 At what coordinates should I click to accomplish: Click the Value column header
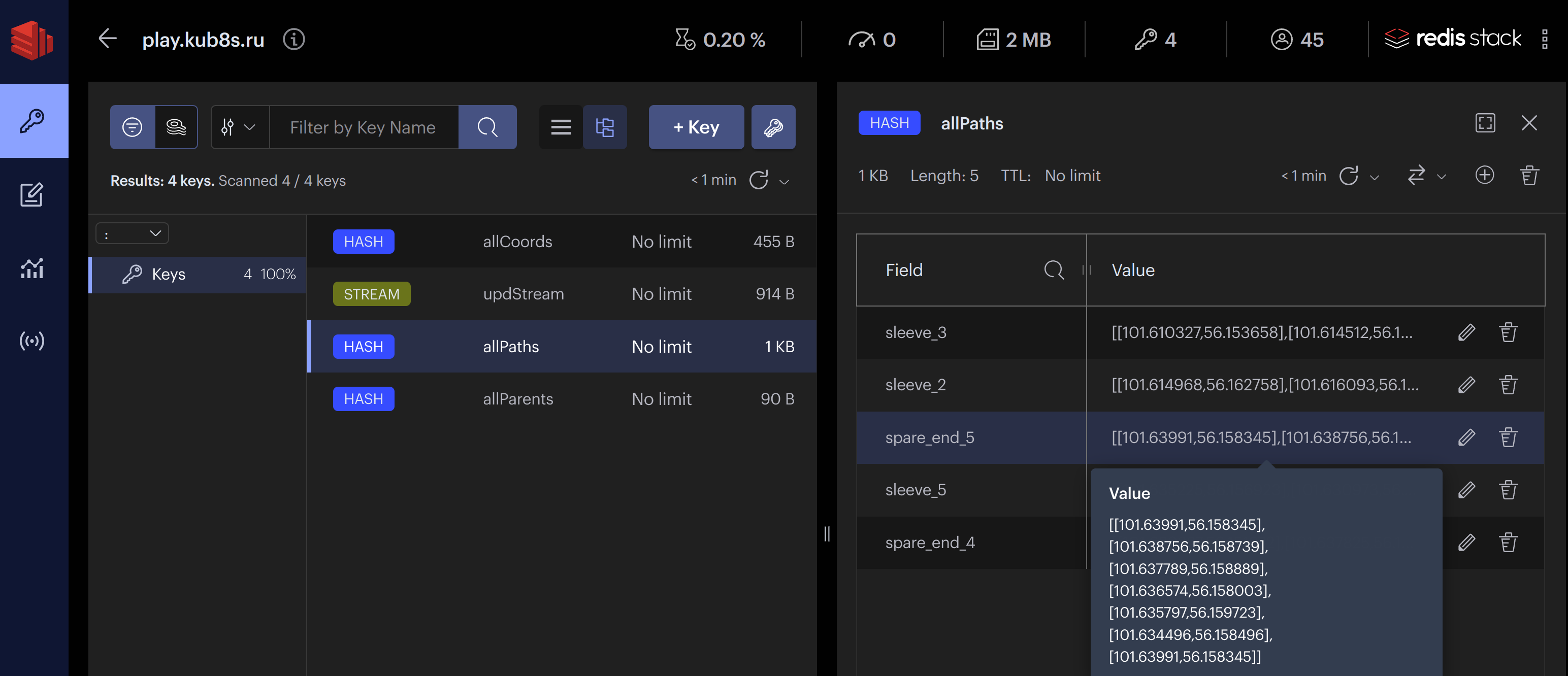[1316, 269]
